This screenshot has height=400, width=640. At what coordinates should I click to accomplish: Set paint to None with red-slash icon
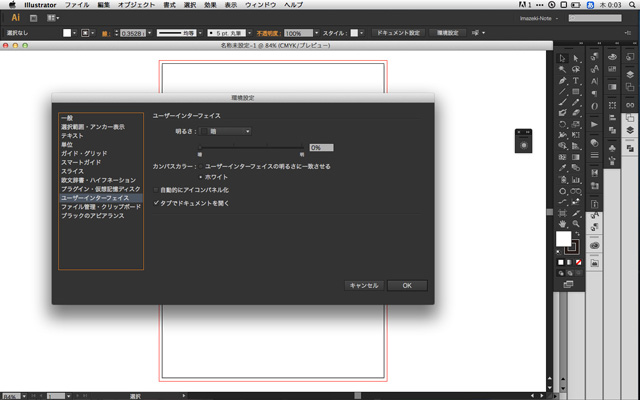[578, 262]
